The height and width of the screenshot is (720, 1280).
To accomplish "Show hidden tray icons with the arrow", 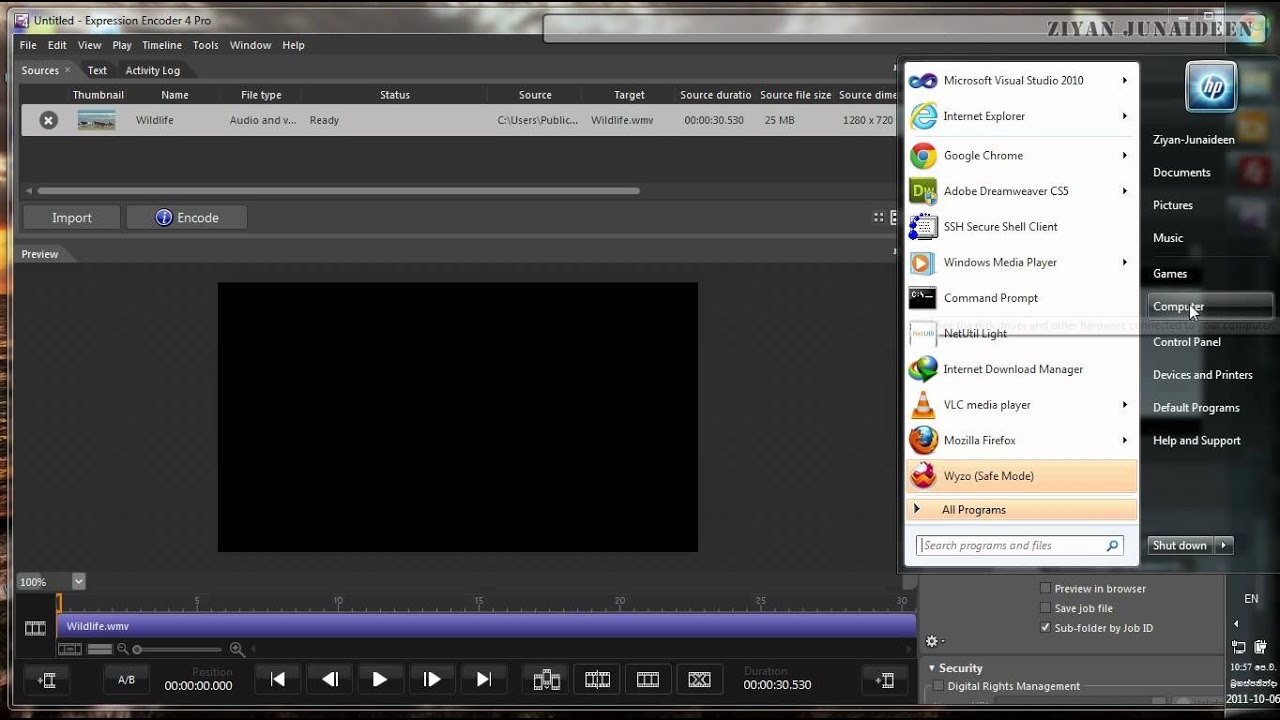I will pos(1236,624).
